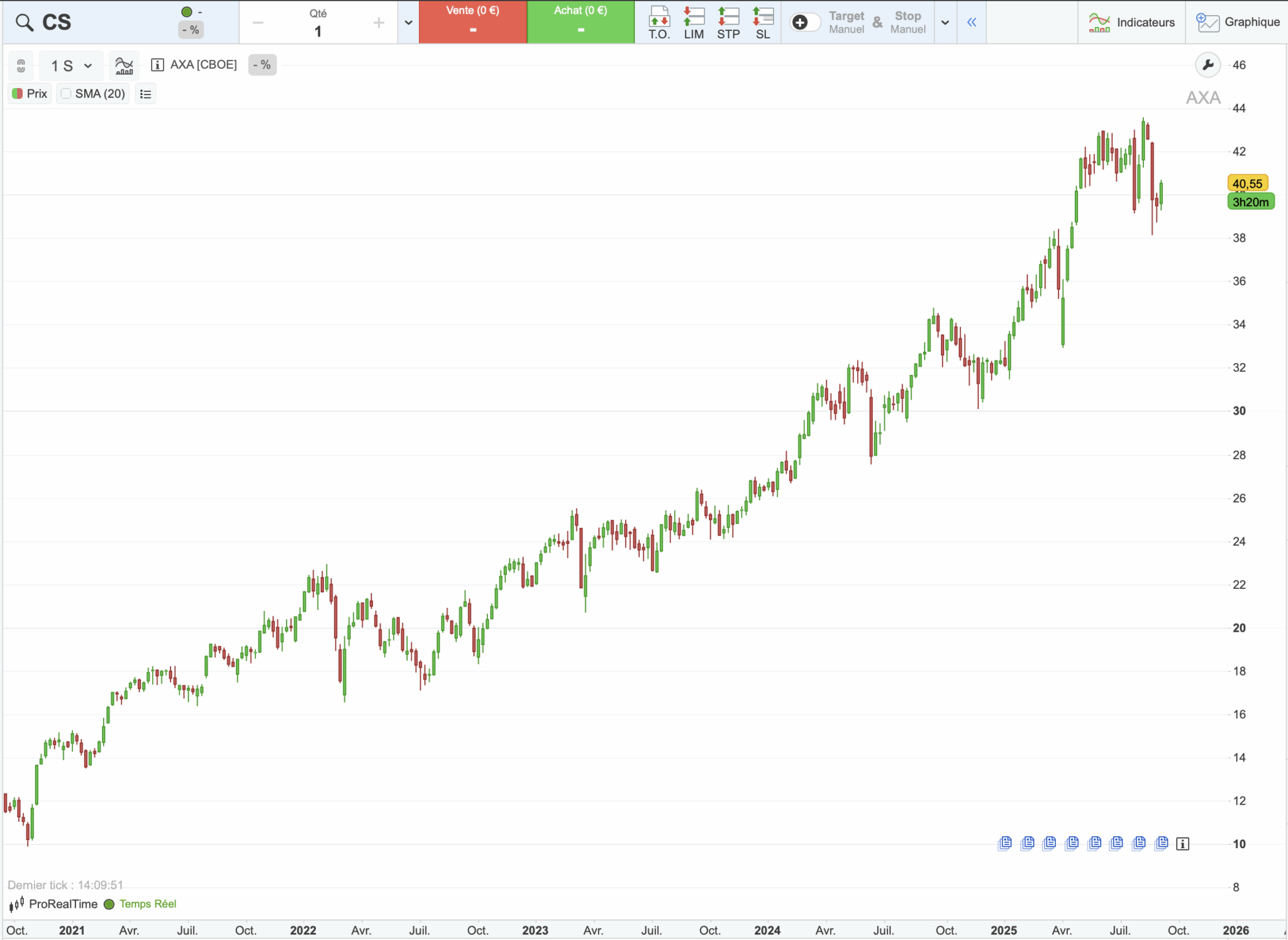
Task: Click the chart style selector icon
Action: tap(123, 65)
